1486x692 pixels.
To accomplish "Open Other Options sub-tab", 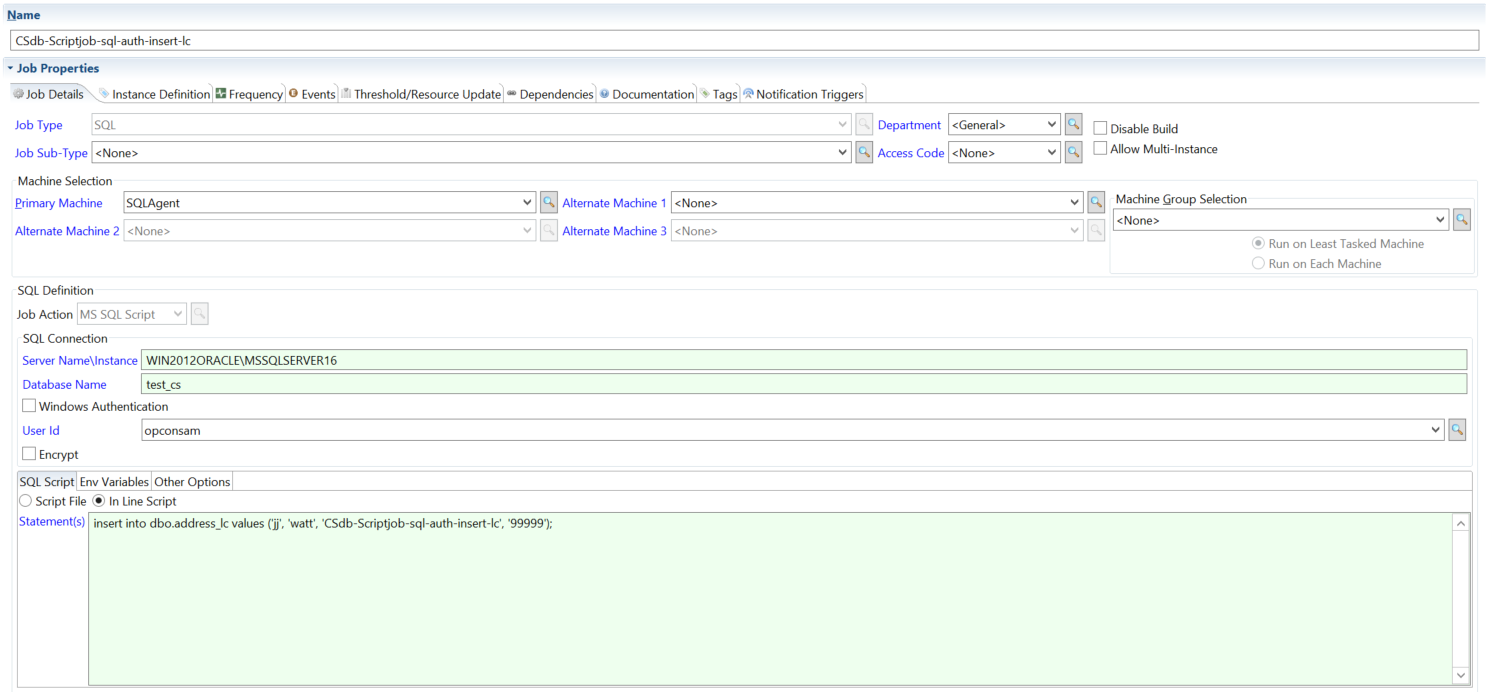I will click(x=192, y=482).
